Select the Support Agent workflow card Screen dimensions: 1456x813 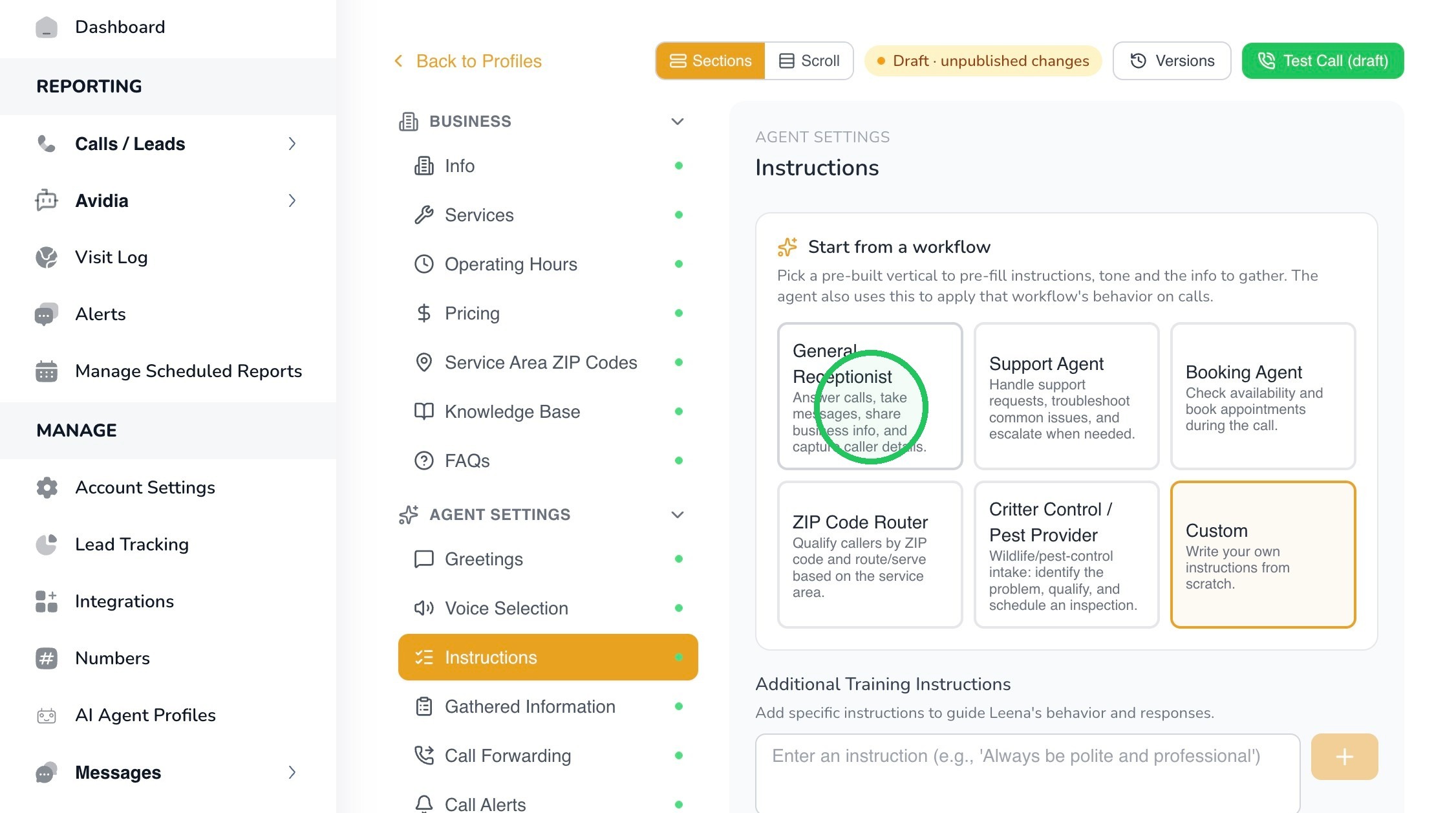[x=1066, y=396]
